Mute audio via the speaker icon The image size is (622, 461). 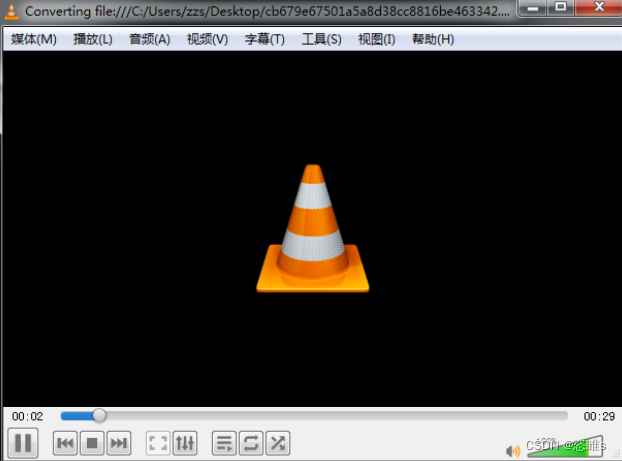click(x=513, y=451)
